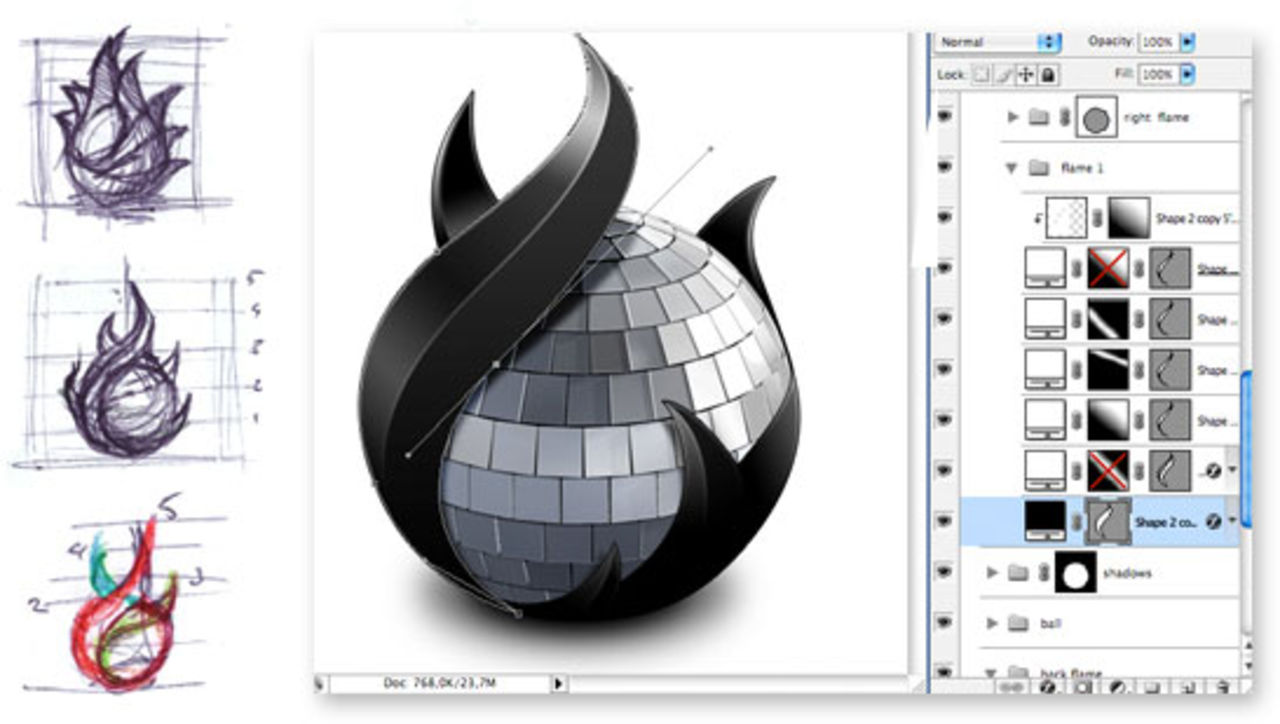Click the lock all padlock icon
1280x724 pixels.
click(1047, 75)
